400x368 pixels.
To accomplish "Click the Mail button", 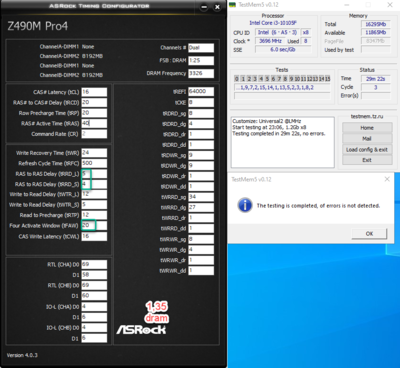I will (367, 139).
